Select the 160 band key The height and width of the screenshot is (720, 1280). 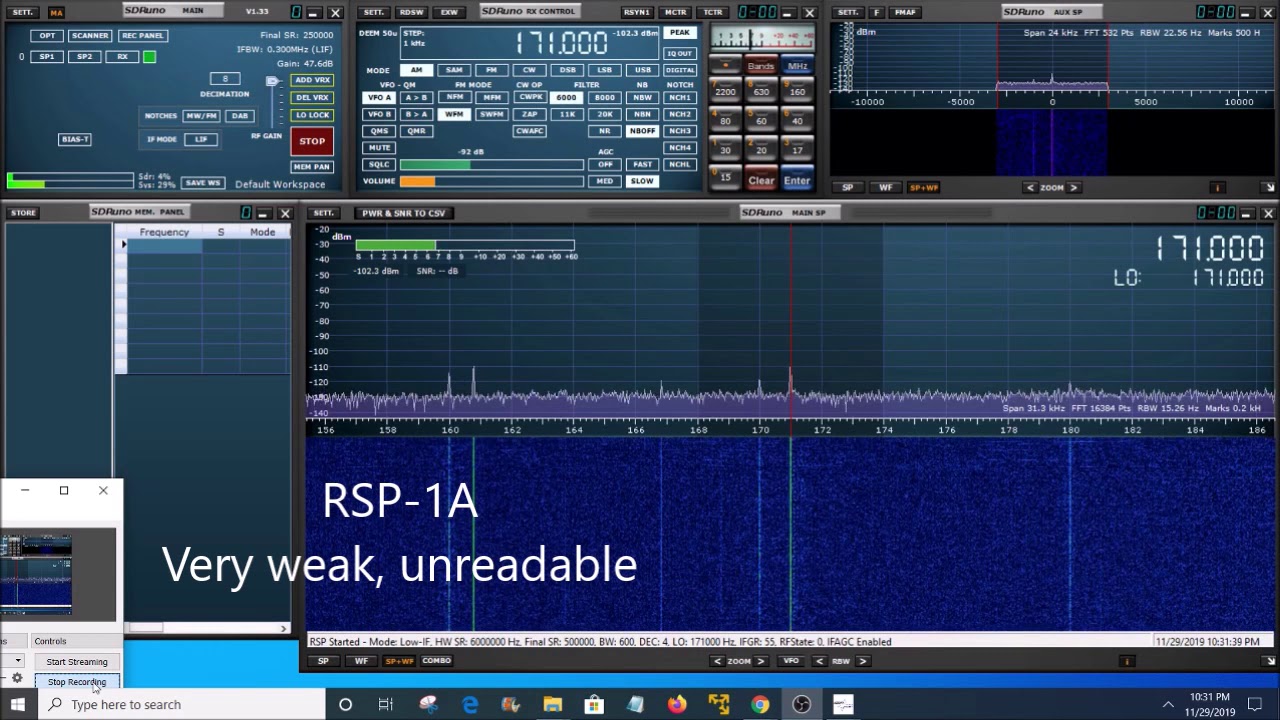(x=797, y=92)
